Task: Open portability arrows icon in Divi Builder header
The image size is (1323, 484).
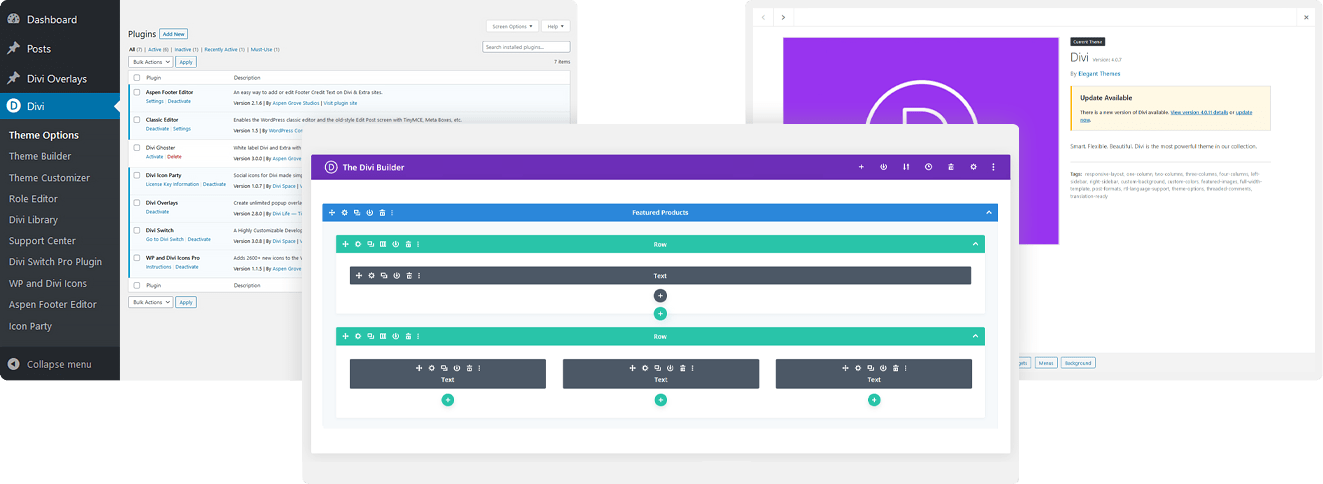Action: 906,167
